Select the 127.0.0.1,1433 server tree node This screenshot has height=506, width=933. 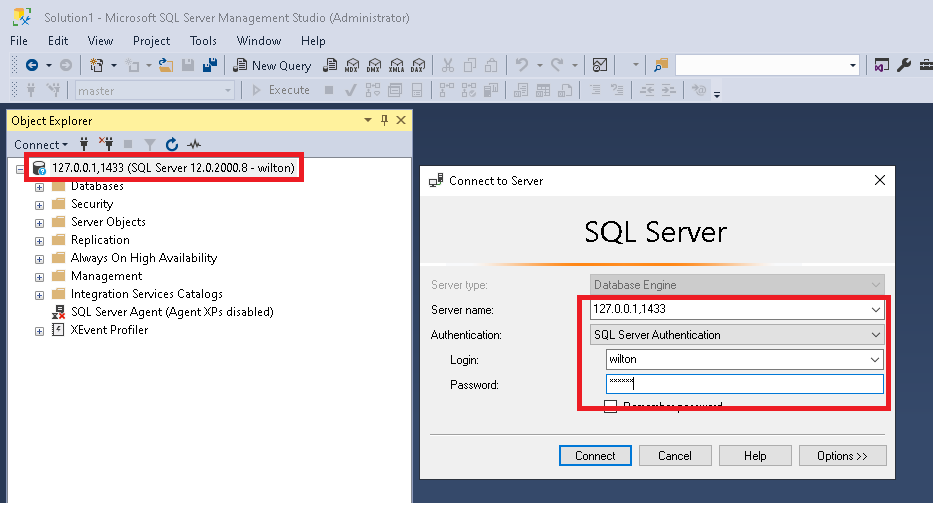pos(173,168)
